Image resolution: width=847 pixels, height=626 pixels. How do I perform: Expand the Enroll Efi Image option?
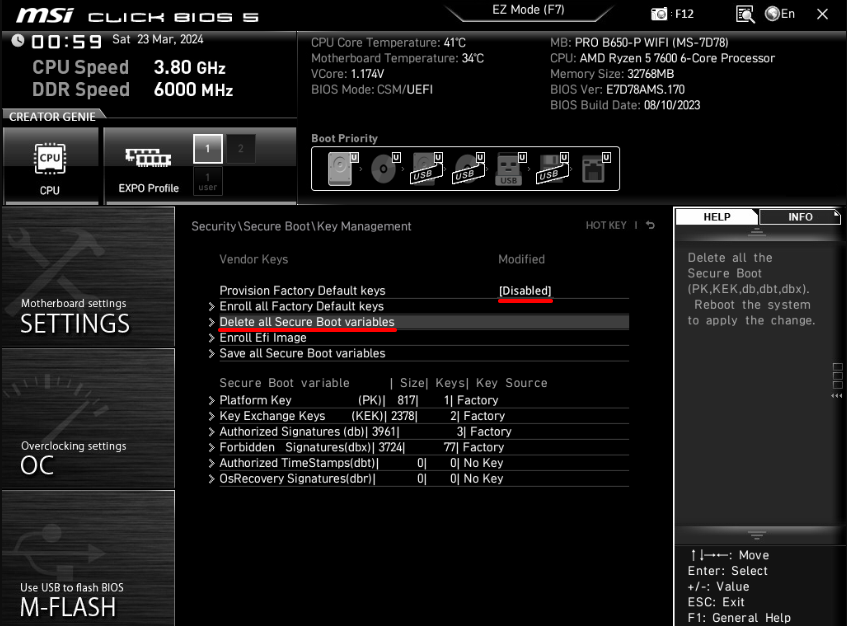[263, 338]
